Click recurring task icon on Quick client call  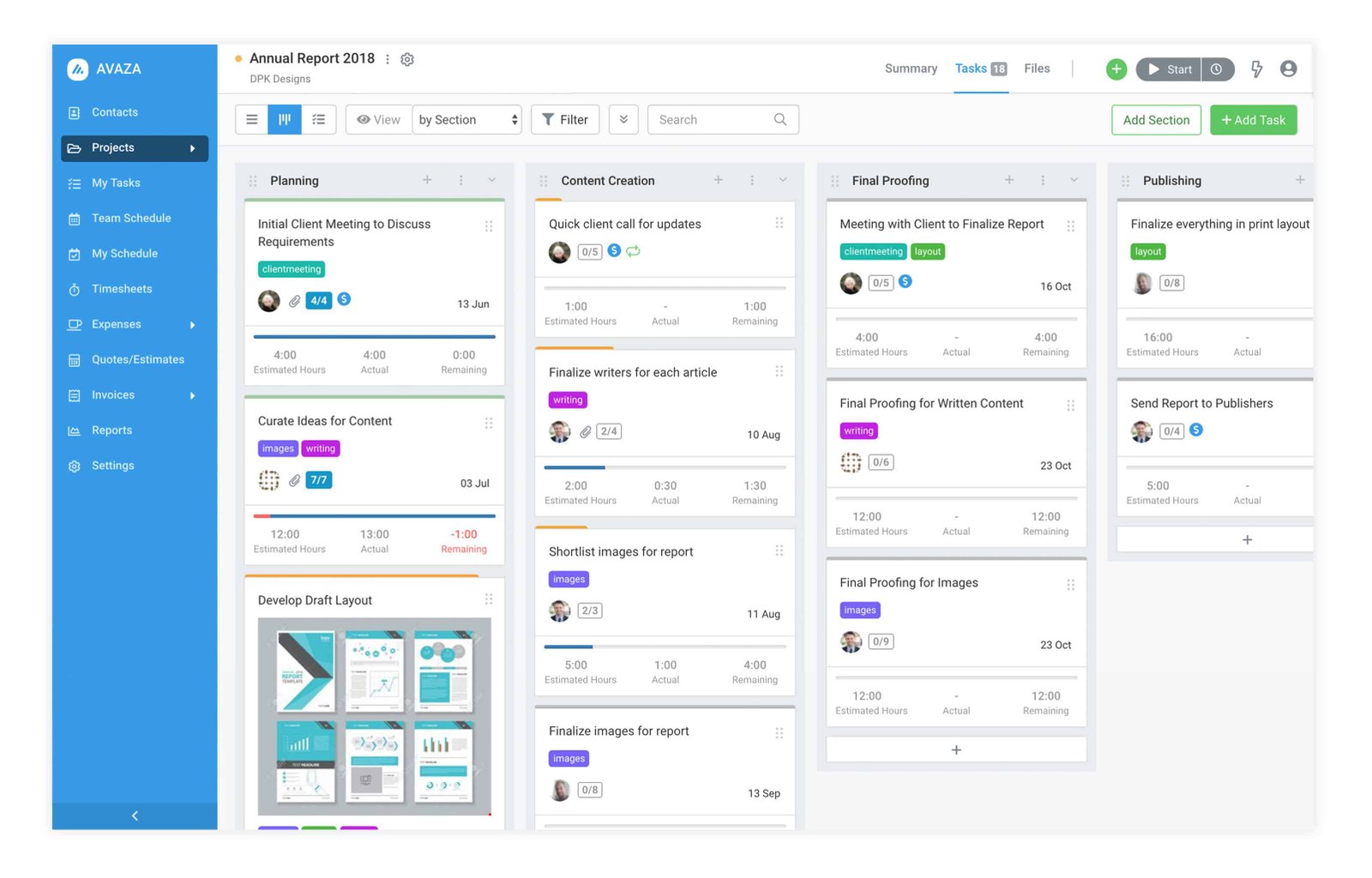click(633, 251)
